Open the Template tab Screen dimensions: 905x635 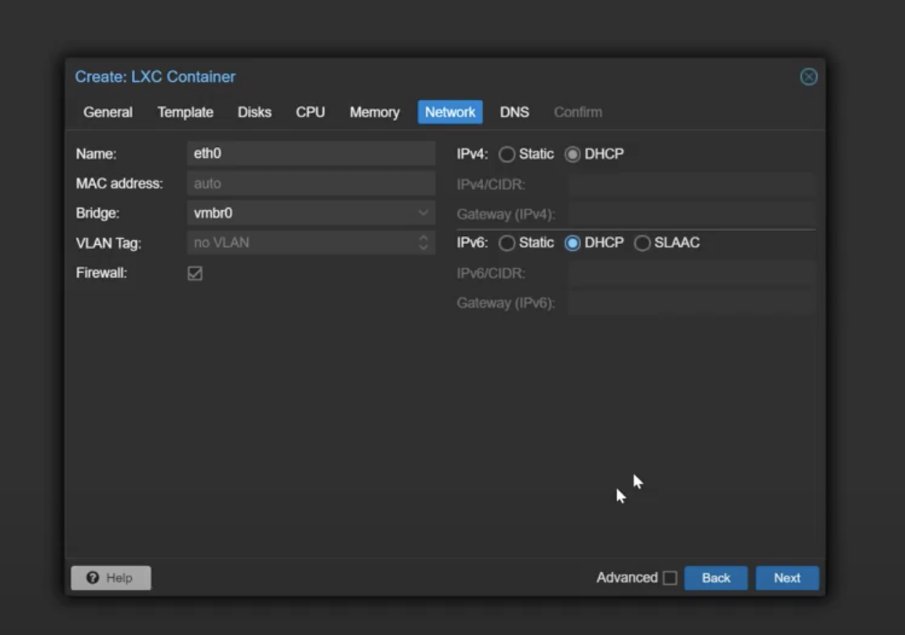[185, 112]
